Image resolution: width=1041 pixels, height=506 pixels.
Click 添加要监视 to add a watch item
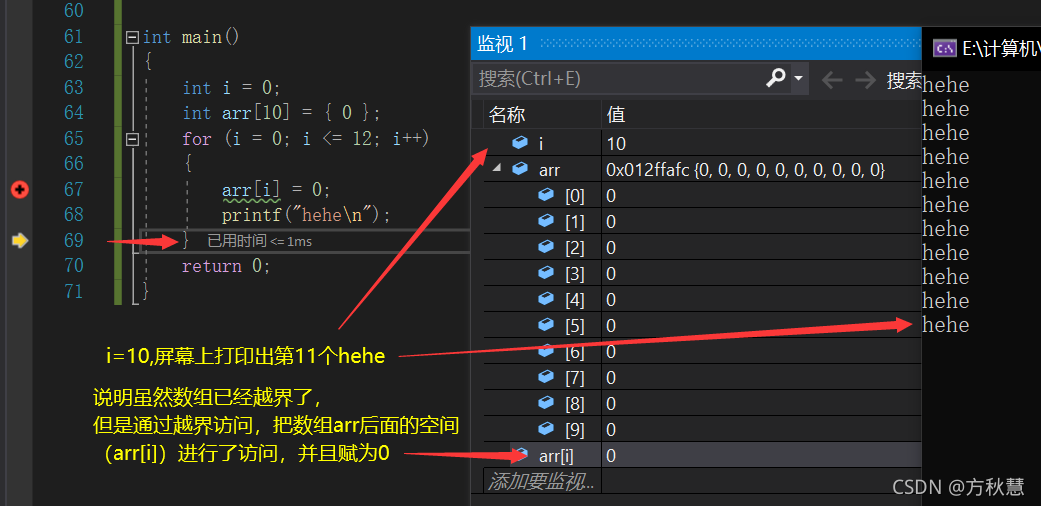coord(541,481)
